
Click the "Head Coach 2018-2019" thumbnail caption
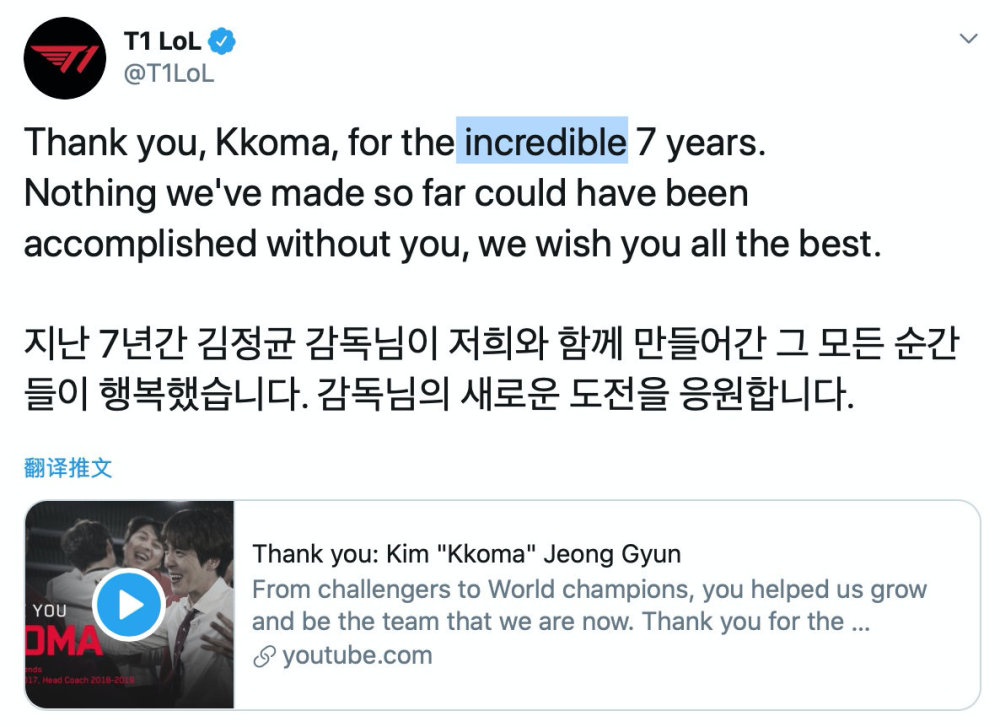click(x=85, y=682)
